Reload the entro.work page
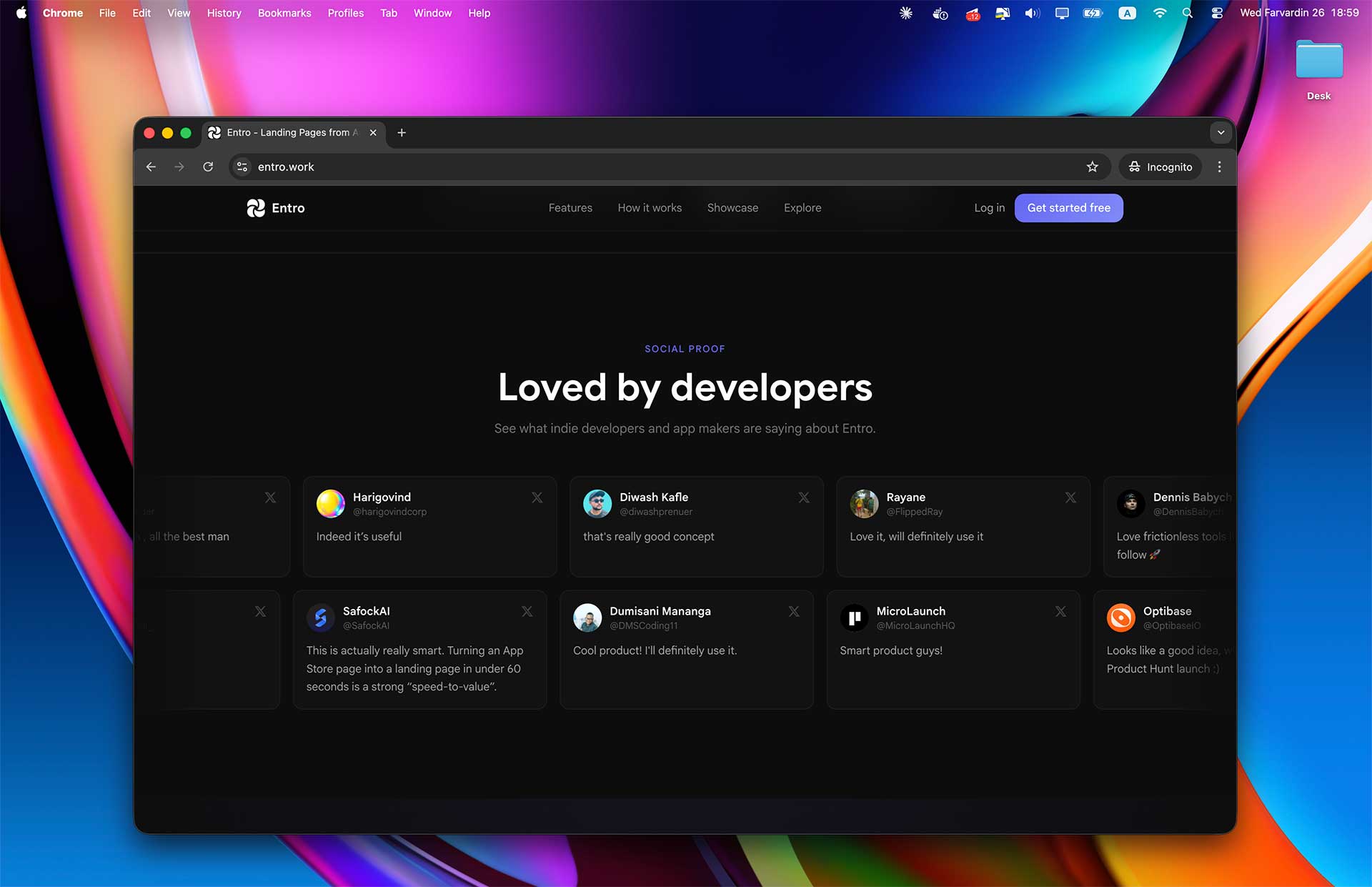Image resolution: width=1372 pixels, height=887 pixels. coord(208,167)
